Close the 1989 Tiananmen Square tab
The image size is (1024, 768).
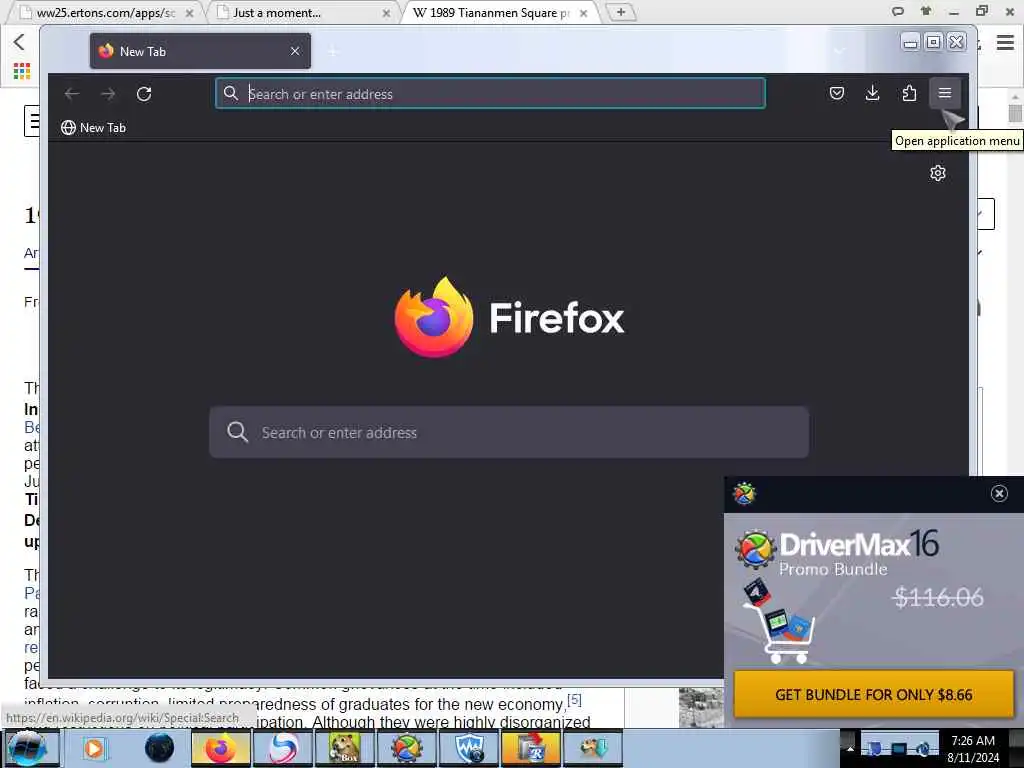point(584,13)
